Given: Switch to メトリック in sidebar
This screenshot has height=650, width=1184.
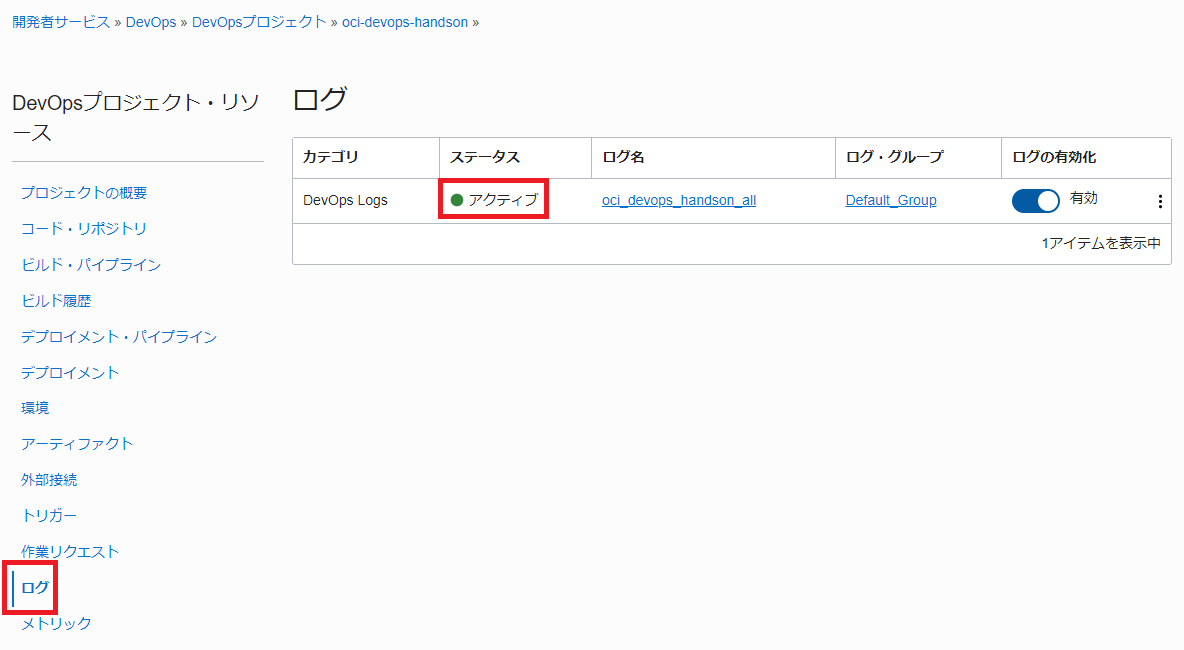Looking at the screenshot, I should (x=56, y=624).
